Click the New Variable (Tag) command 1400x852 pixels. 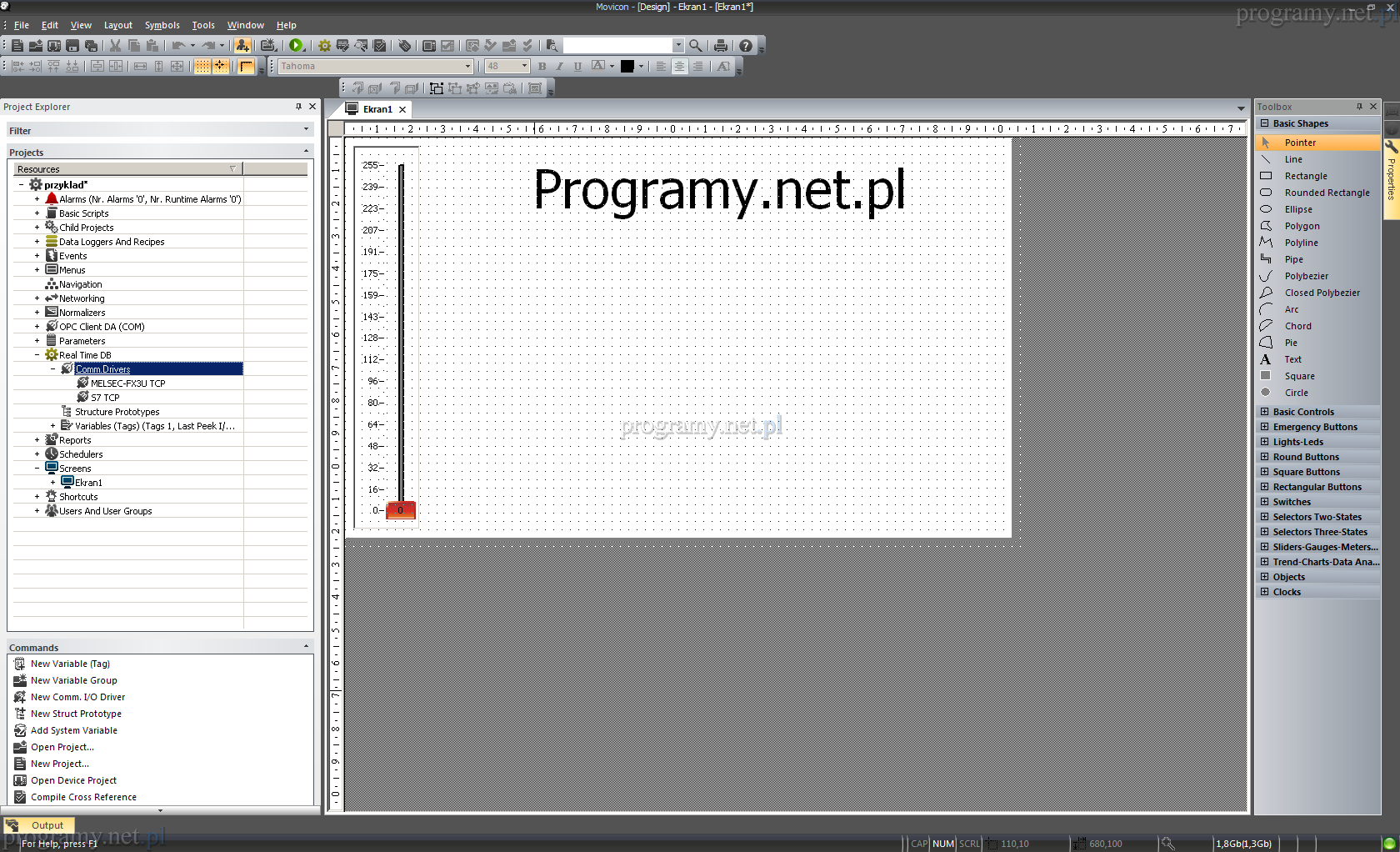pyautogui.click(x=70, y=664)
